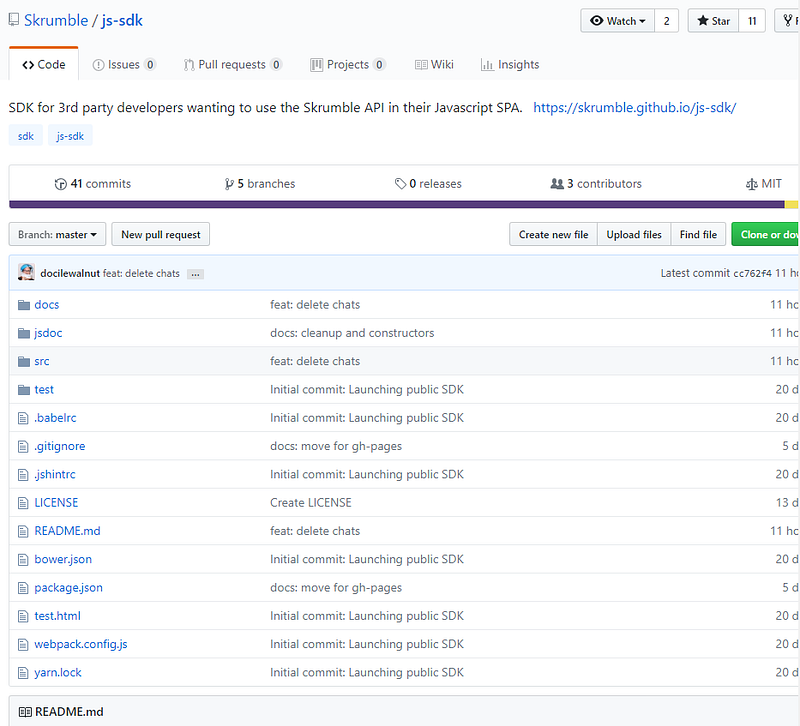
Task: Click the README.md header book icon
Action: click(24, 712)
